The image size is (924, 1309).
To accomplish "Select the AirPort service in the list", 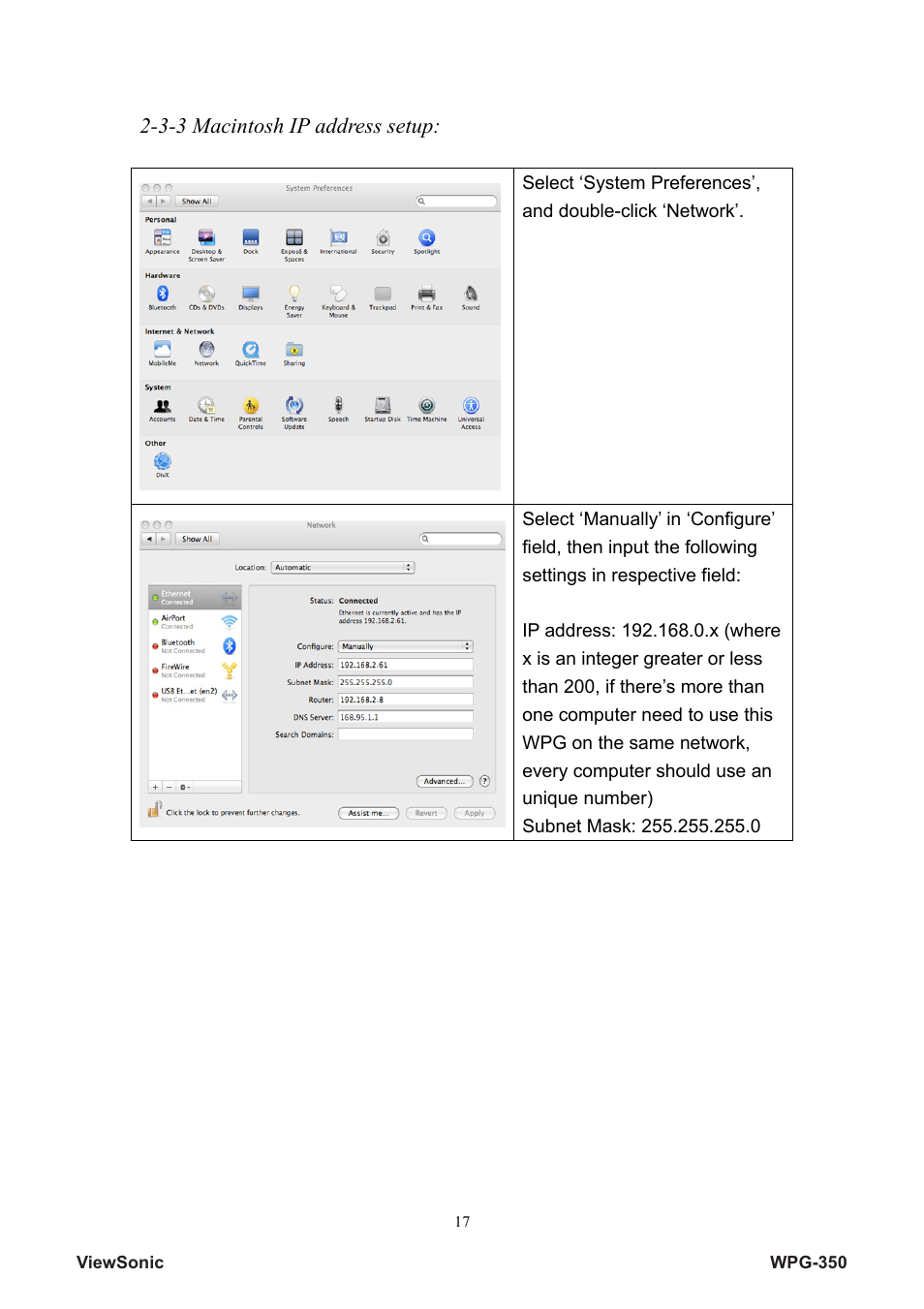I will click(195, 622).
